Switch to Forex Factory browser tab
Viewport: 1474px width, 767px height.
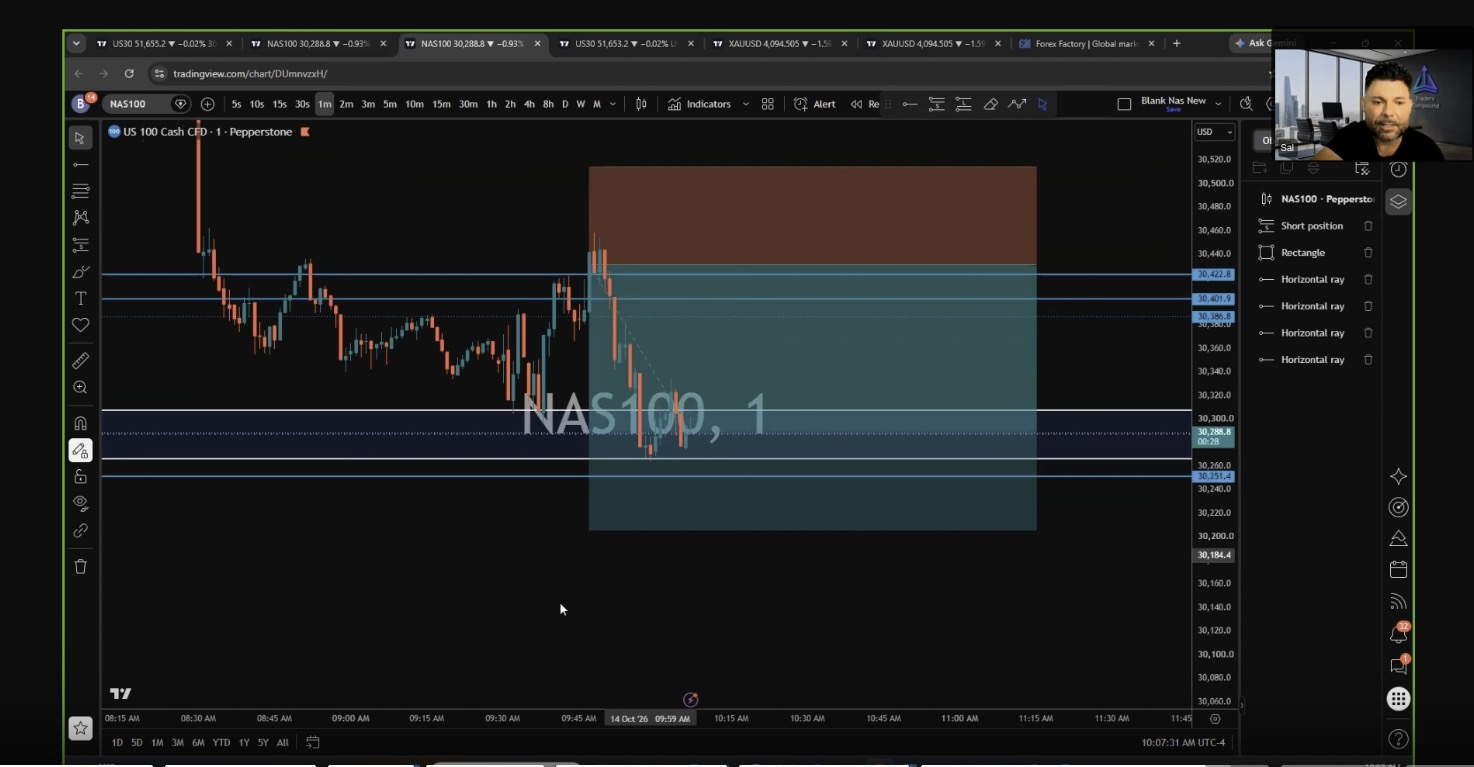tap(1086, 44)
